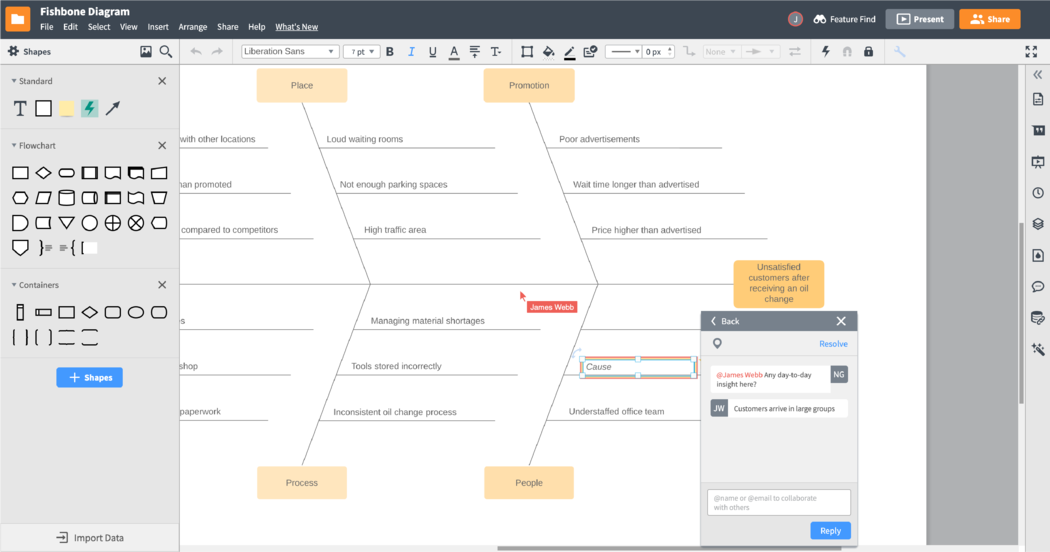Viewport: 1050px width, 552px height.
Task: Click the Reply button in comment panel
Action: (x=830, y=531)
